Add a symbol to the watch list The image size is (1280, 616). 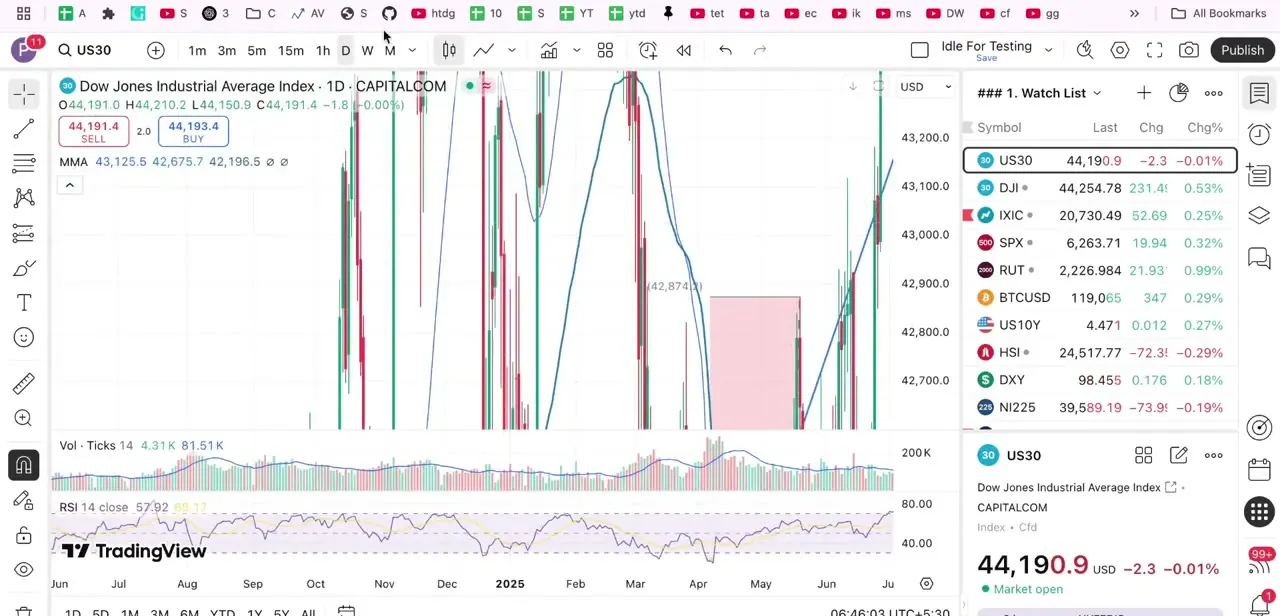point(1143,93)
